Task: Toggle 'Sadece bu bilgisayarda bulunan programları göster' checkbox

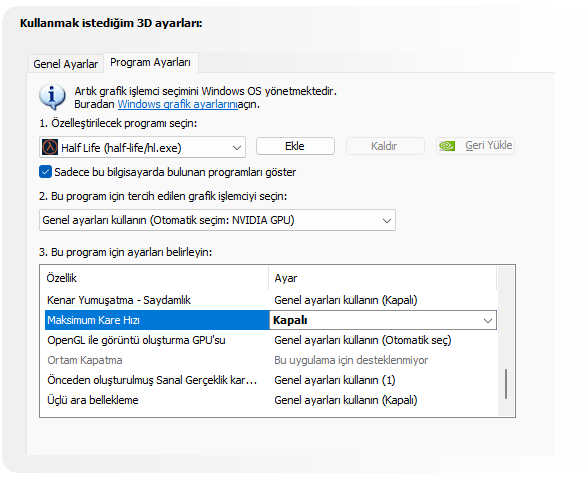Action: point(45,172)
